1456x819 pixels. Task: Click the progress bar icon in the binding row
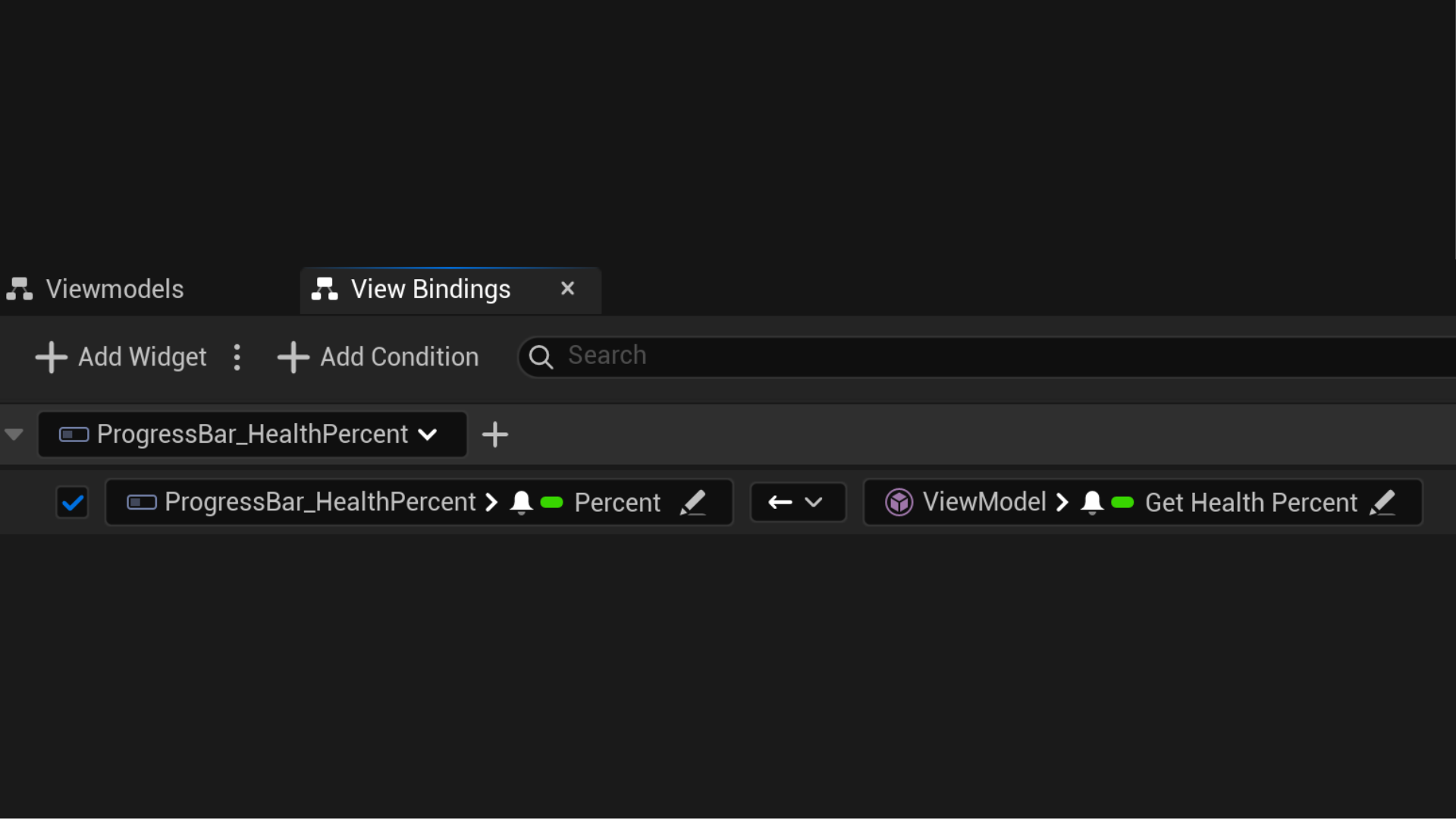tap(142, 502)
